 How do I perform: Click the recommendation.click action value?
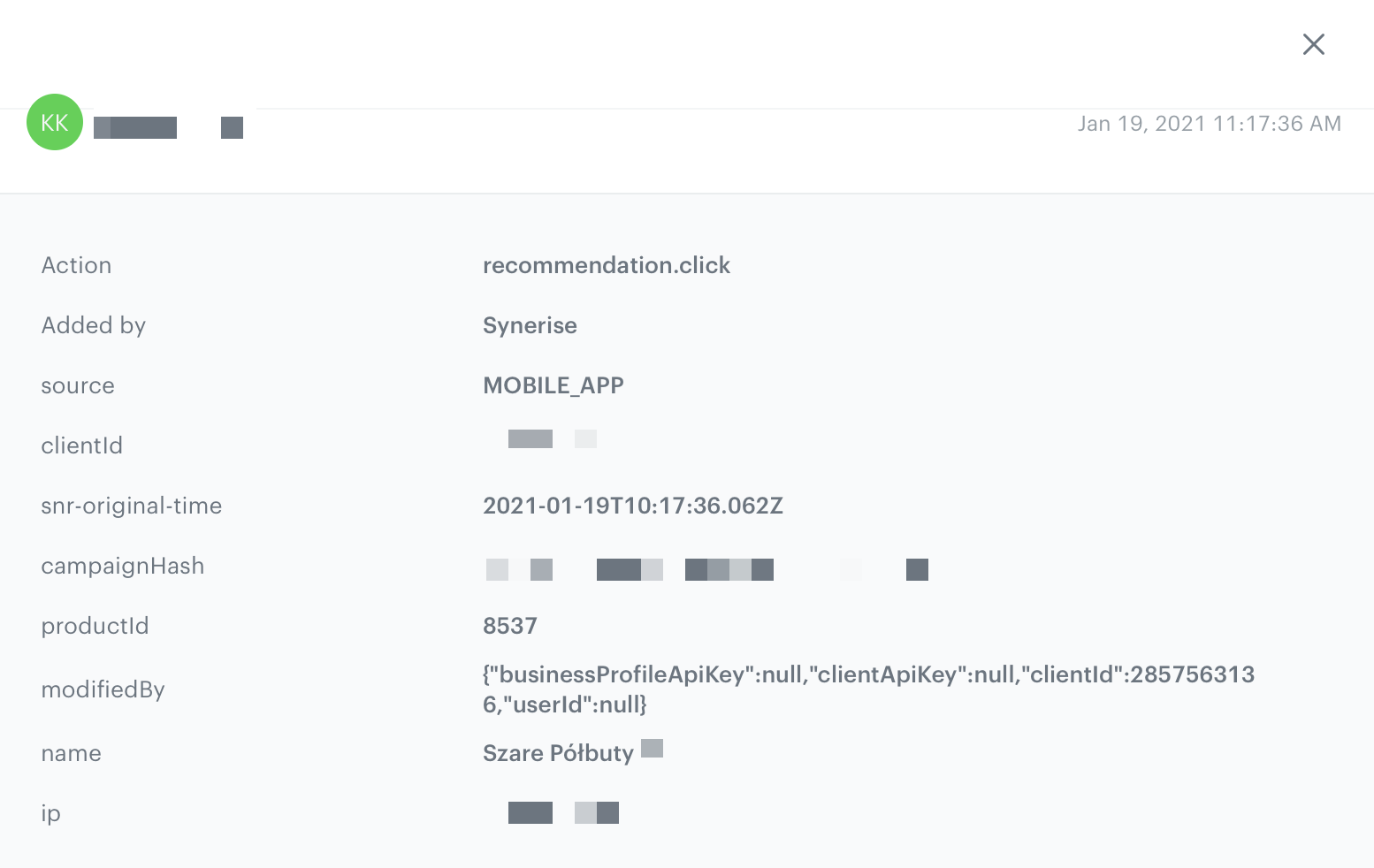coord(606,265)
